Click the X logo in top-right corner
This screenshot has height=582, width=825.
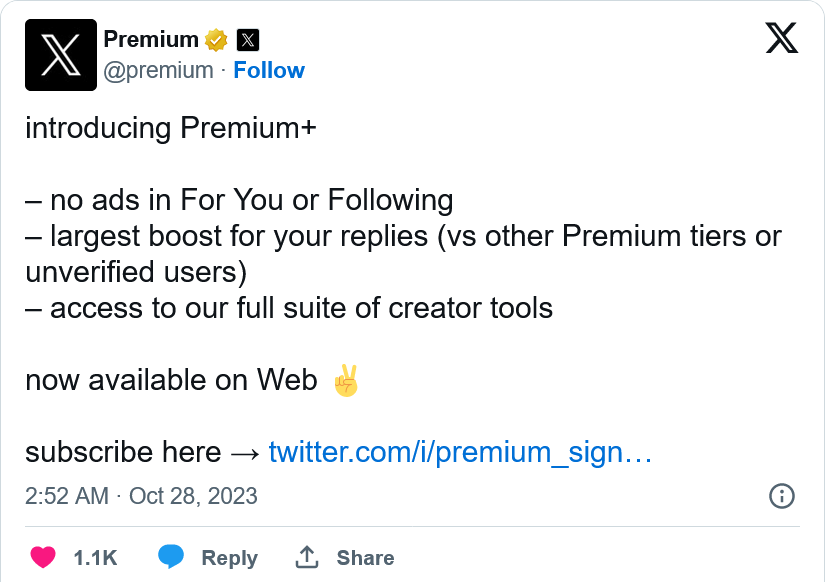coord(781,39)
